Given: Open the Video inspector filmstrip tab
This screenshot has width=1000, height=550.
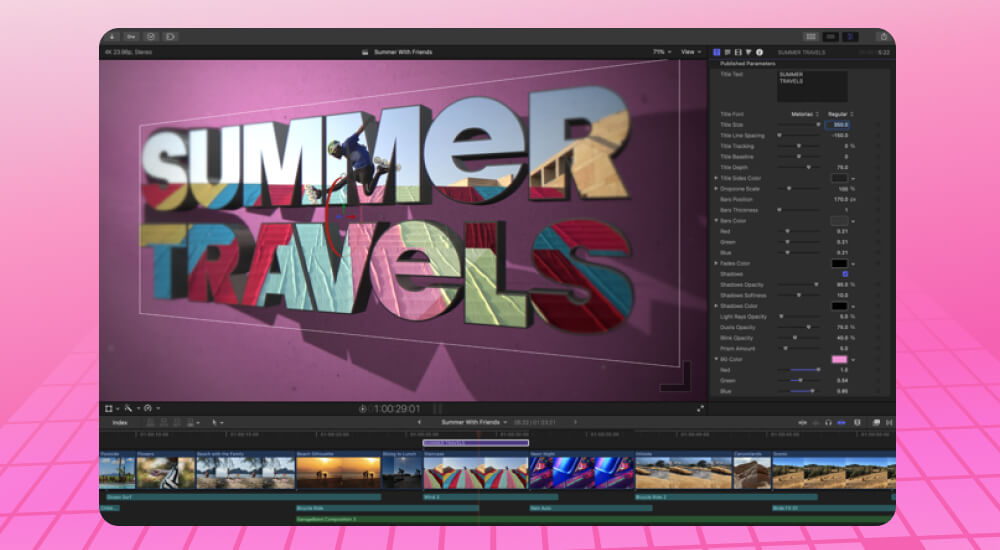Looking at the screenshot, I should click(738, 52).
